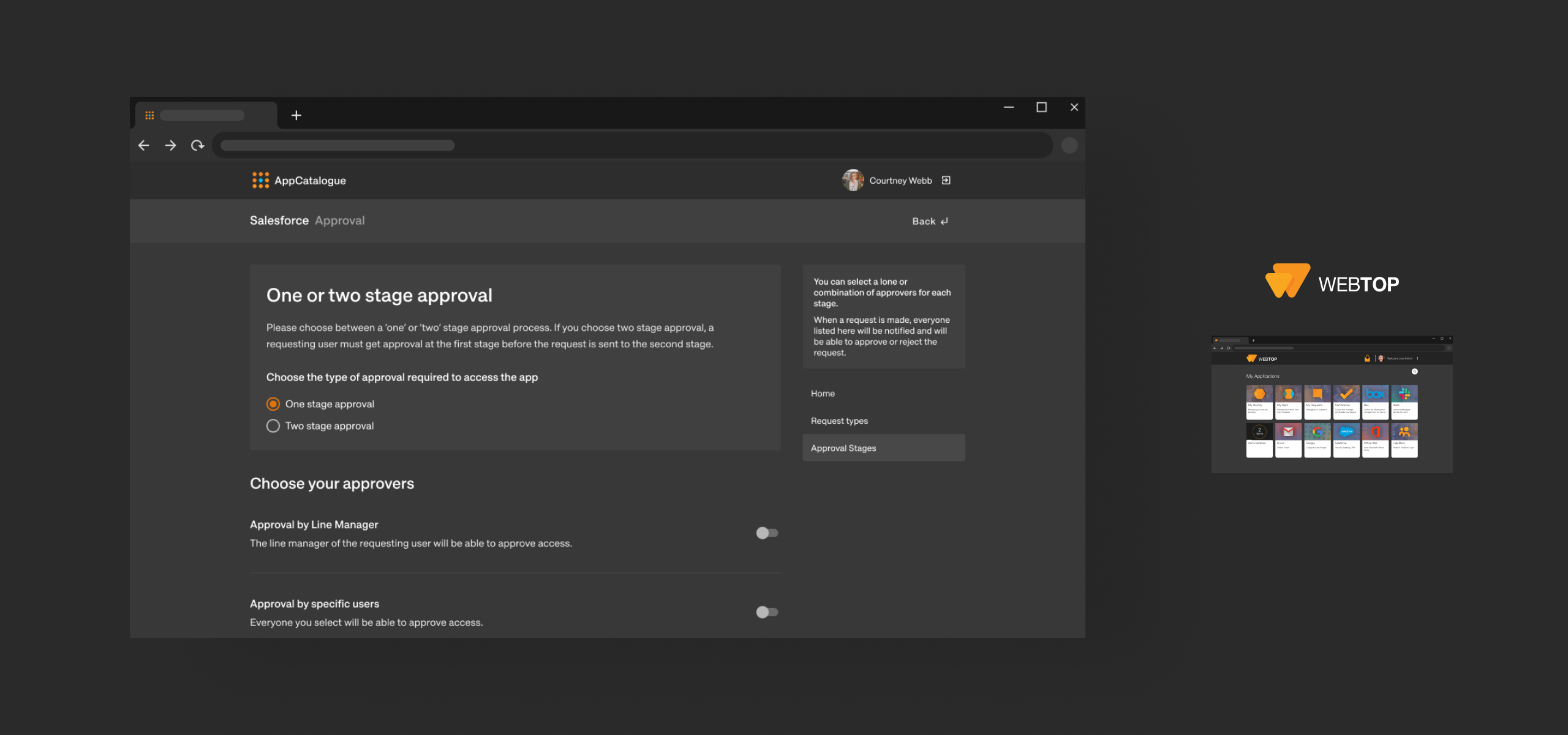This screenshot has width=1568, height=735.
Task: Click the active browser tab in main window
Action: pos(206,115)
